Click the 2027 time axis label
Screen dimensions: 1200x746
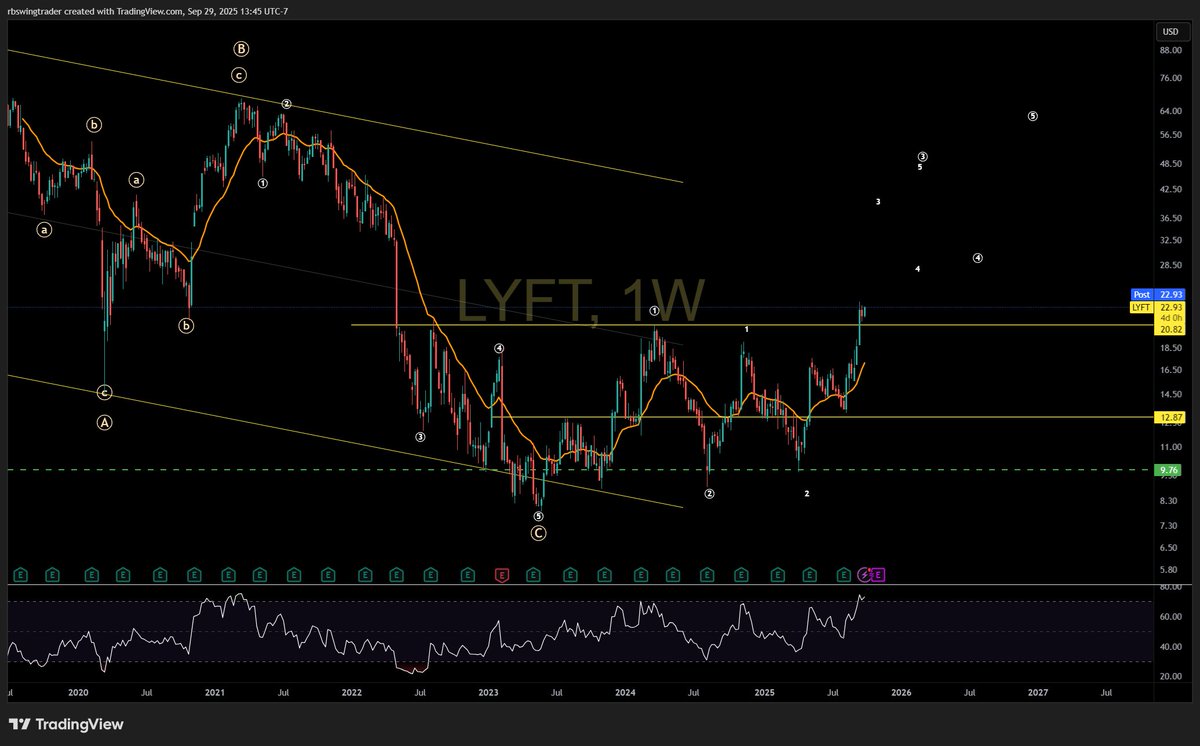(1038, 692)
